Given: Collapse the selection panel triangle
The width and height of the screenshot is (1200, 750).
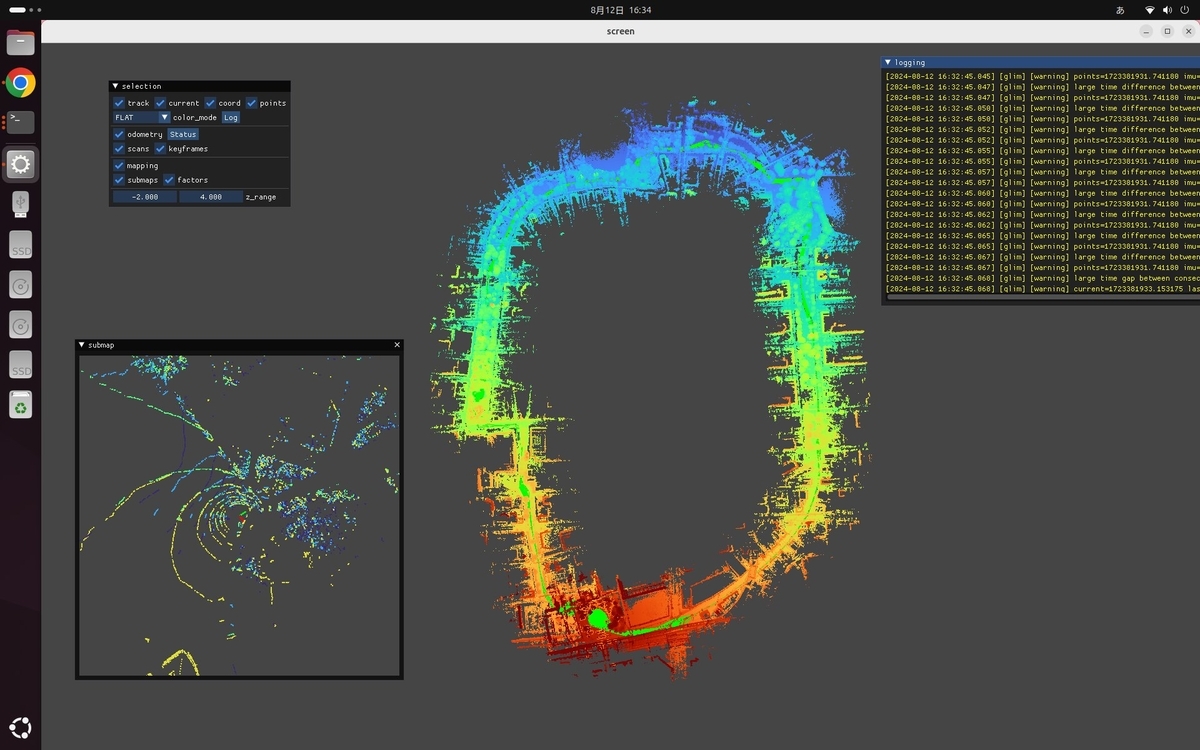Looking at the screenshot, I should (115, 86).
